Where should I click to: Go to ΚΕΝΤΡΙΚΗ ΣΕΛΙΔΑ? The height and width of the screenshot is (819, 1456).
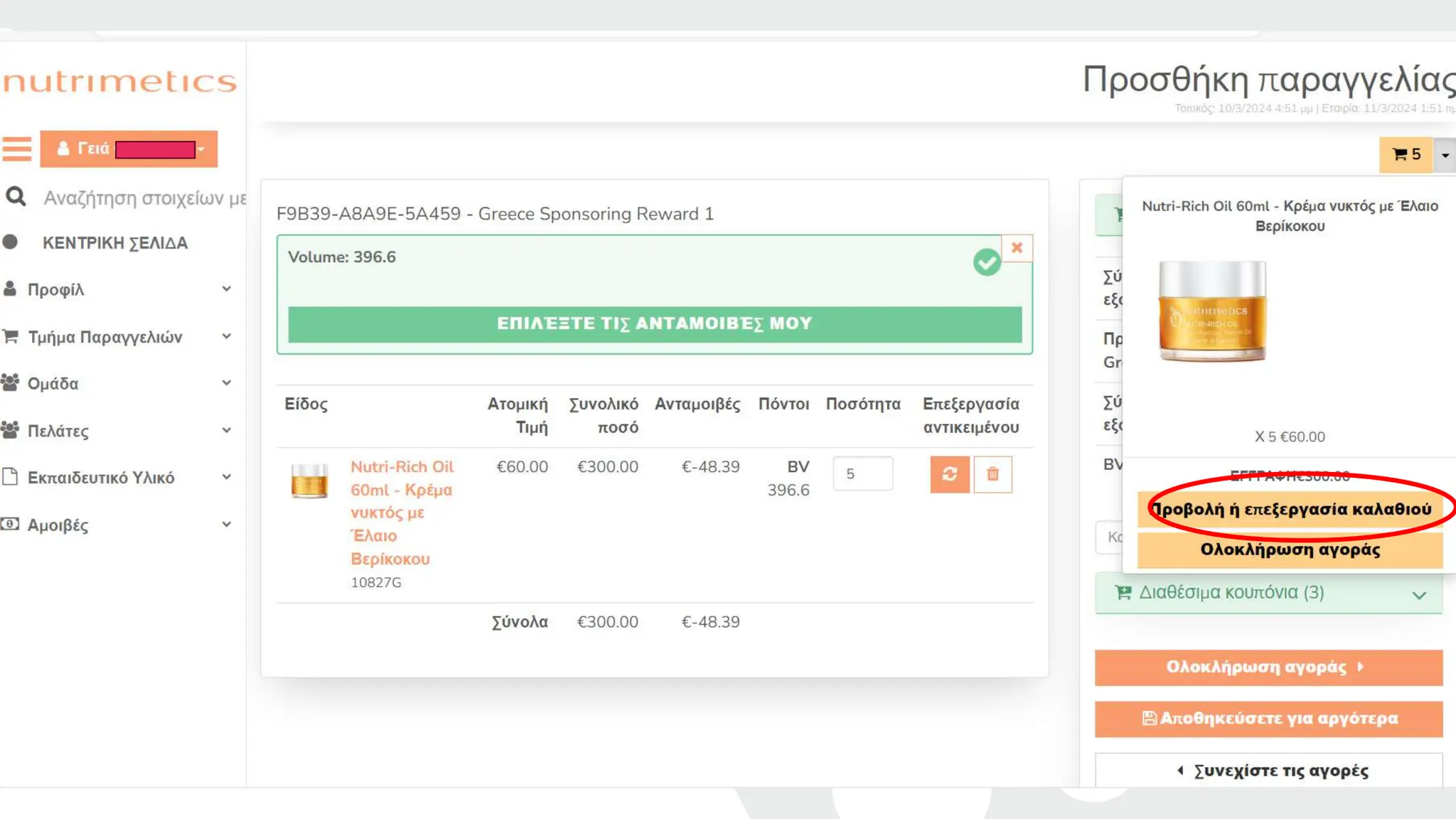tap(114, 243)
